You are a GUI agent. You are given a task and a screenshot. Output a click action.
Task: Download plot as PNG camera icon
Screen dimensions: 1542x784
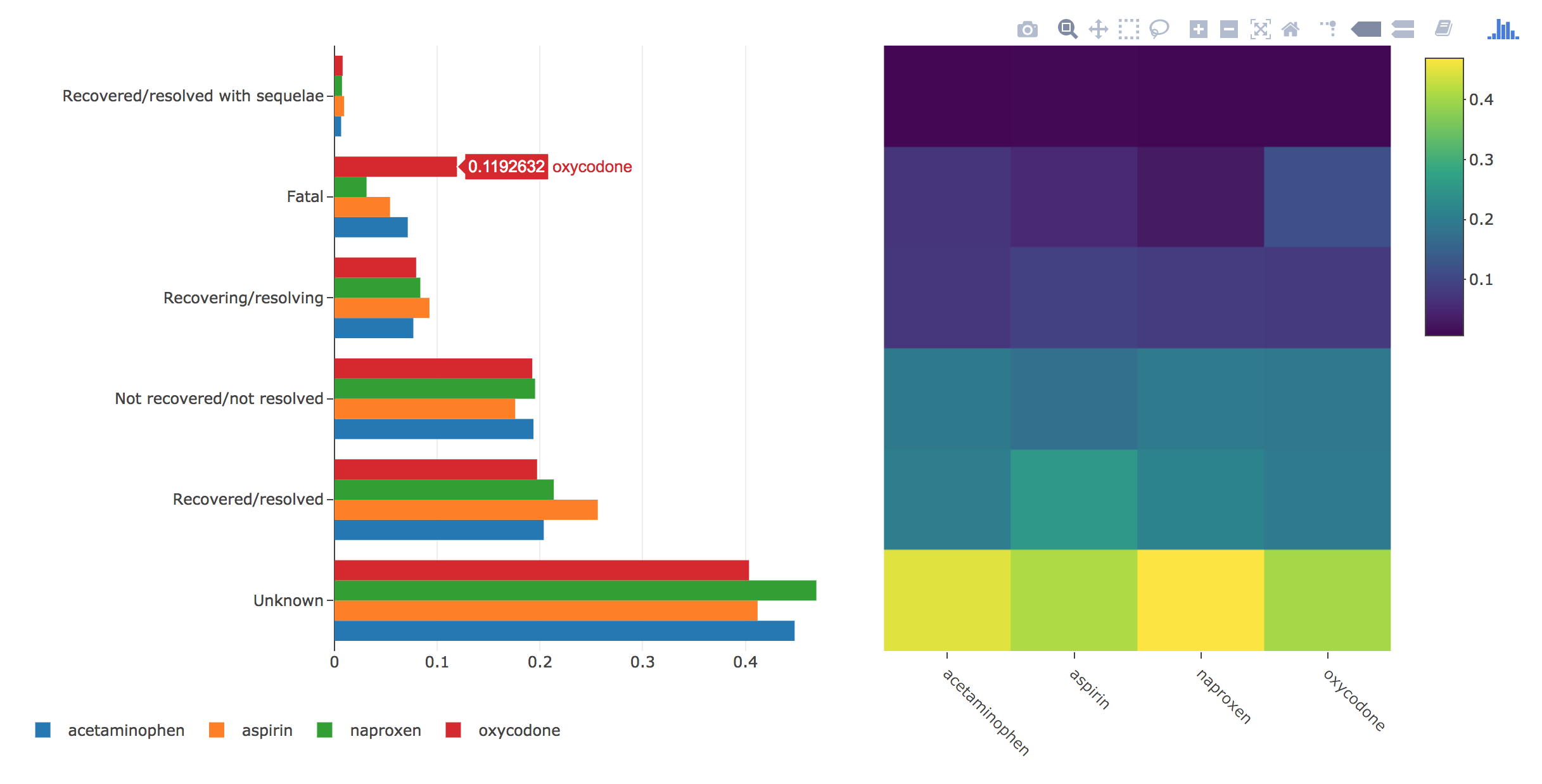click(1027, 29)
